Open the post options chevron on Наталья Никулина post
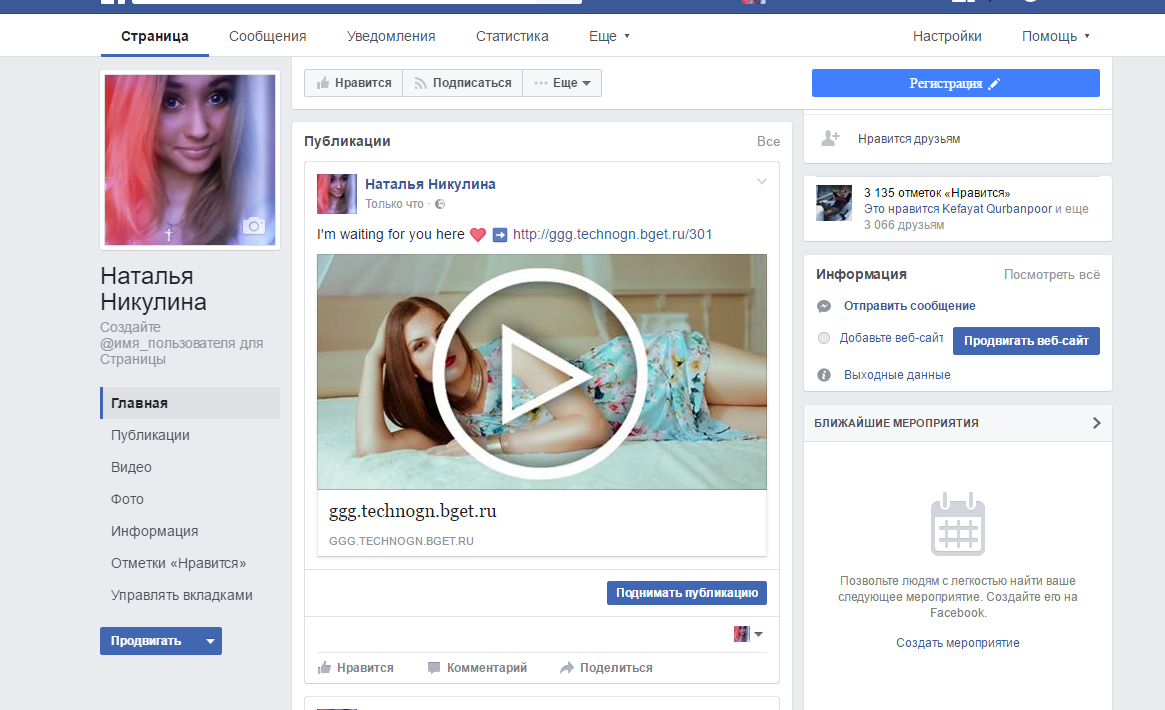This screenshot has width=1165, height=710. (x=762, y=181)
